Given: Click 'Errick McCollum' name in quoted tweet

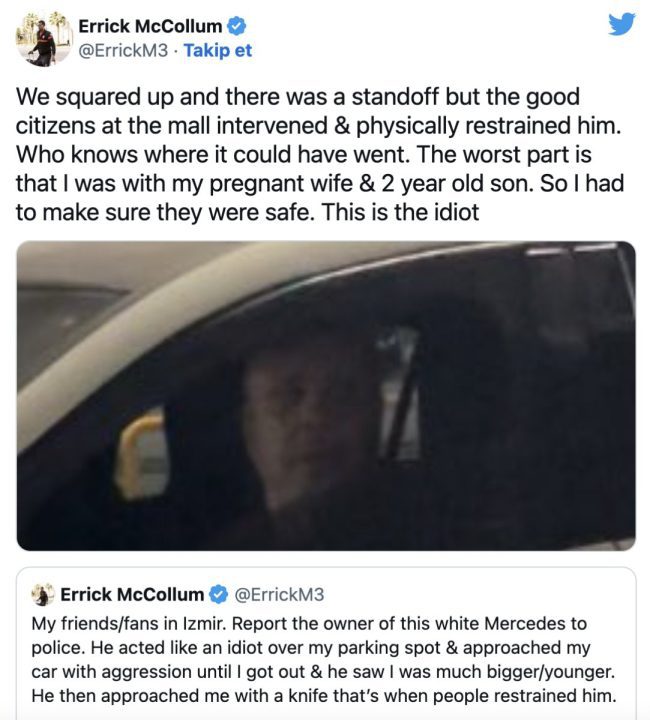Looking at the screenshot, I should tap(132, 594).
